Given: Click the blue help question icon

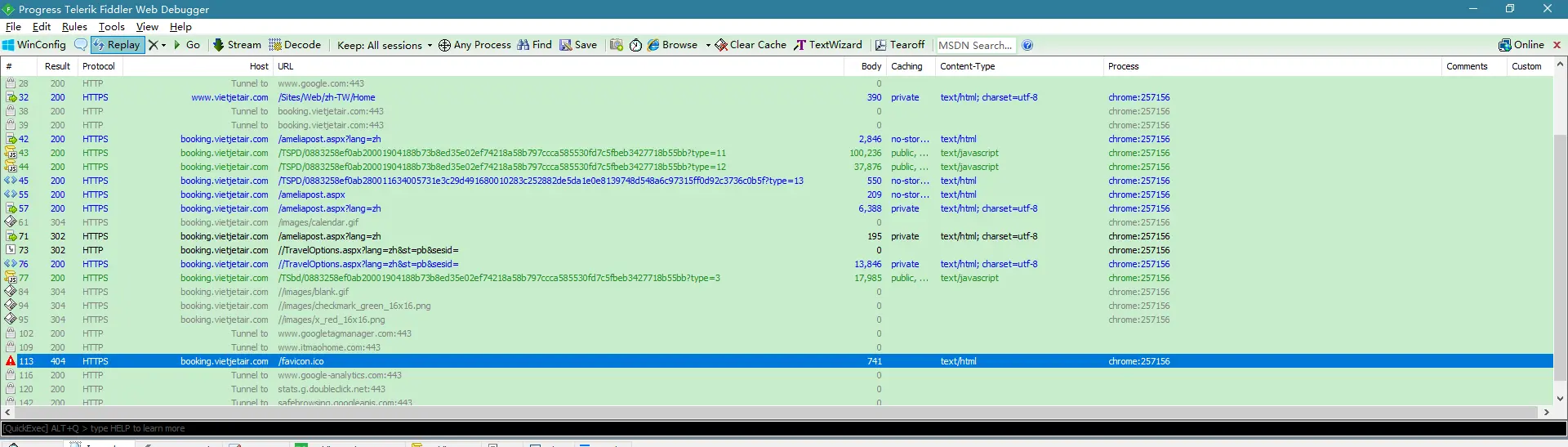Looking at the screenshot, I should coord(1027,45).
